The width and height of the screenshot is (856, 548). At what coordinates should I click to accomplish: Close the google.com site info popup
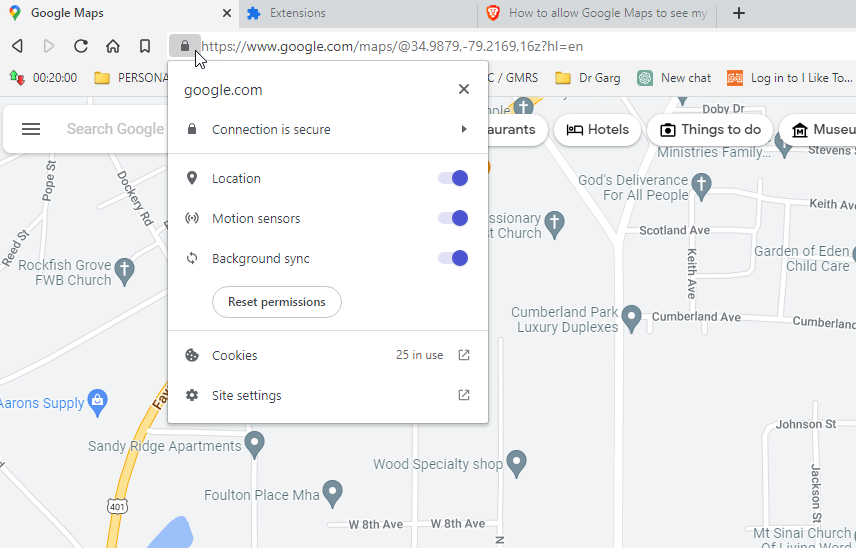click(463, 89)
